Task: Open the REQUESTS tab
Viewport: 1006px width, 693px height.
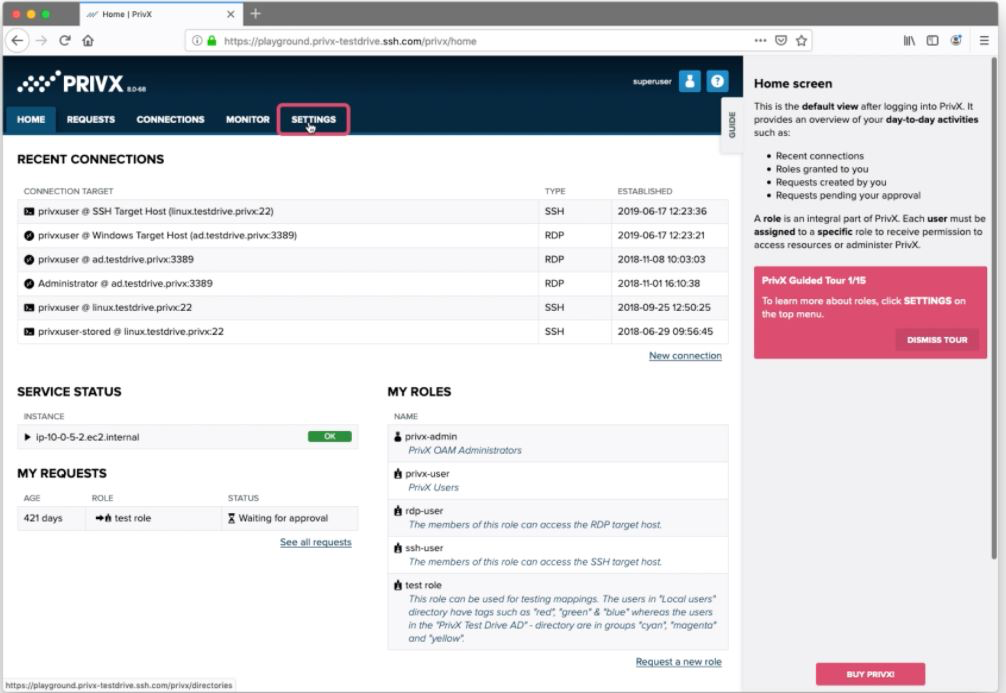Action: (90, 119)
